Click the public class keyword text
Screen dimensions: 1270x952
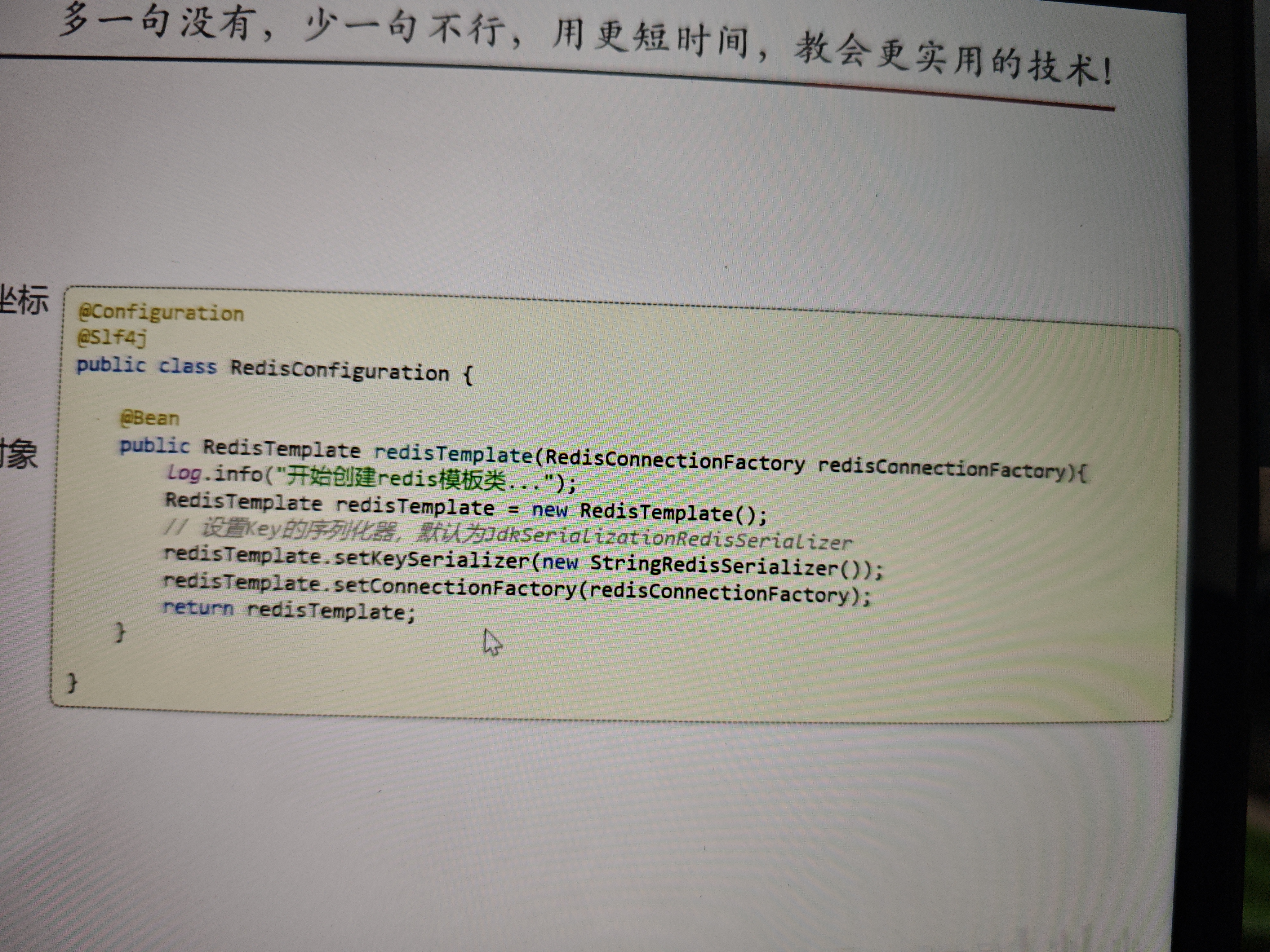click(x=146, y=366)
